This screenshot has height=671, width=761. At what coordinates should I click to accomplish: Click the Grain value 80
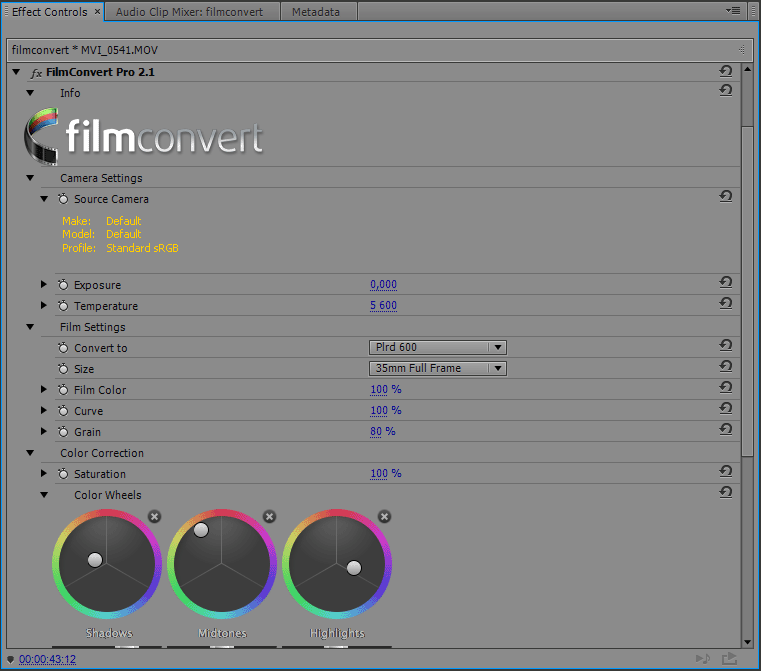pyautogui.click(x=376, y=431)
